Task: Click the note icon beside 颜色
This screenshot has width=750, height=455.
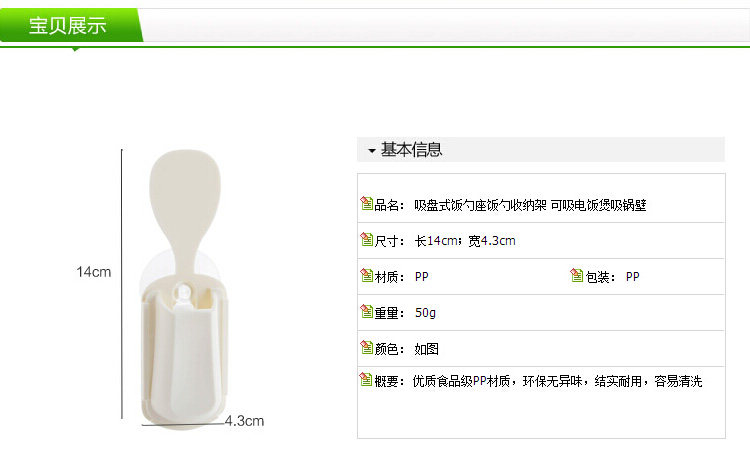Action: coord(366,347)
